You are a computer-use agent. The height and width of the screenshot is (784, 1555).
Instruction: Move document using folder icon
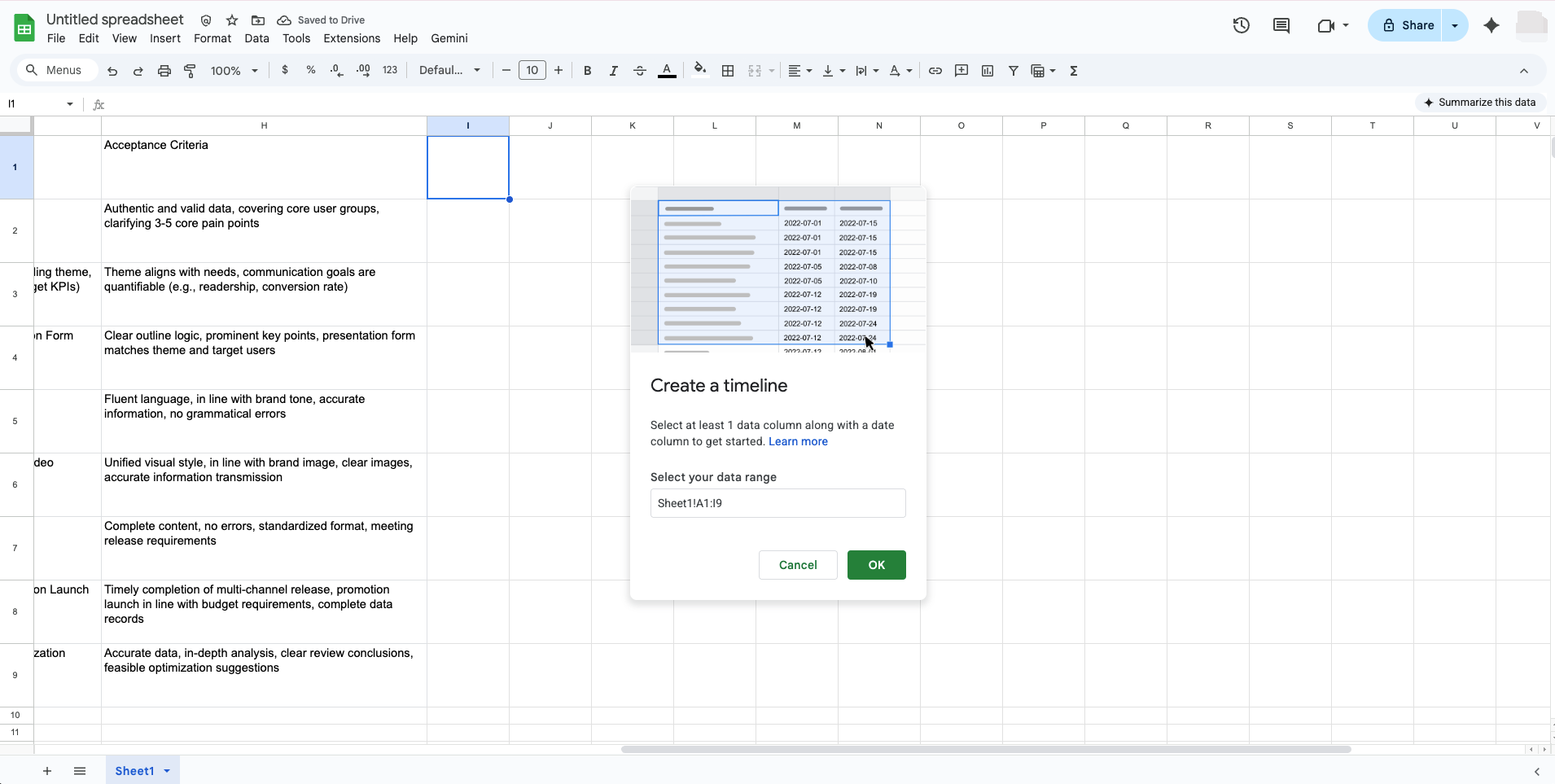(x=258, y=20)
